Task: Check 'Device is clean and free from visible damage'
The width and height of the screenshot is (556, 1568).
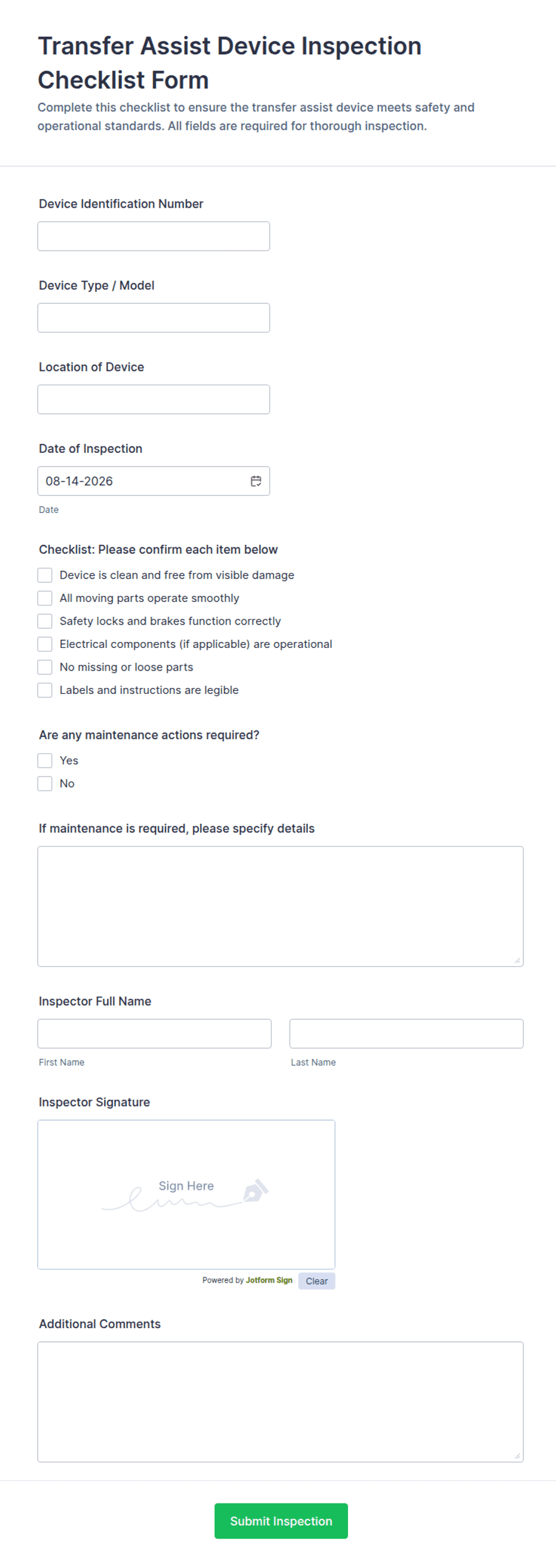Action: pyautogui.click(x=45, y=576)
